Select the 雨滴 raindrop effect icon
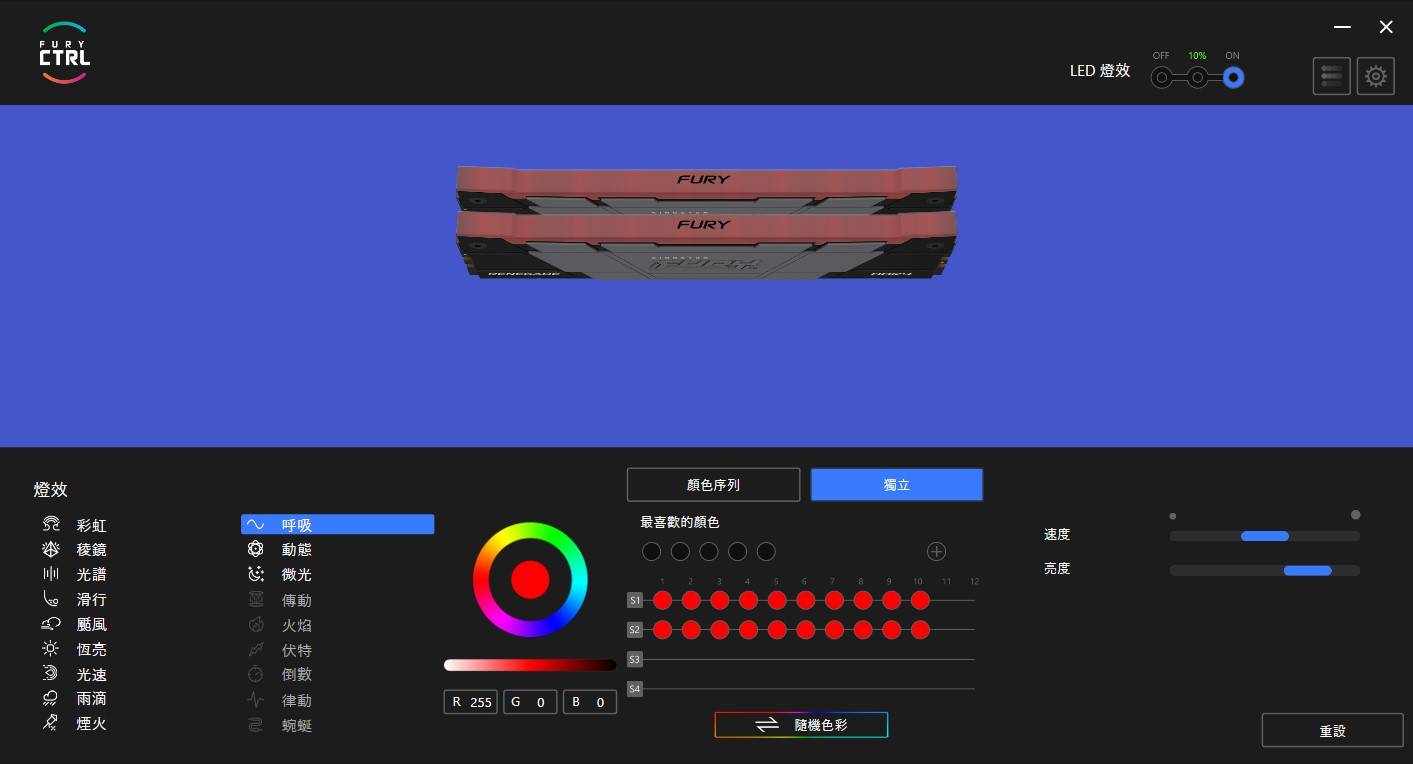Viewport: 1413px width, 764px height. [51, 698]
